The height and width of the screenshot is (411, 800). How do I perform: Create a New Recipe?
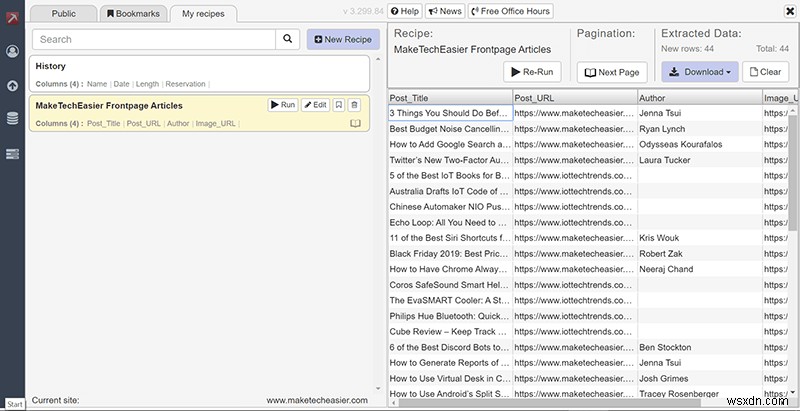coord(343,39)
